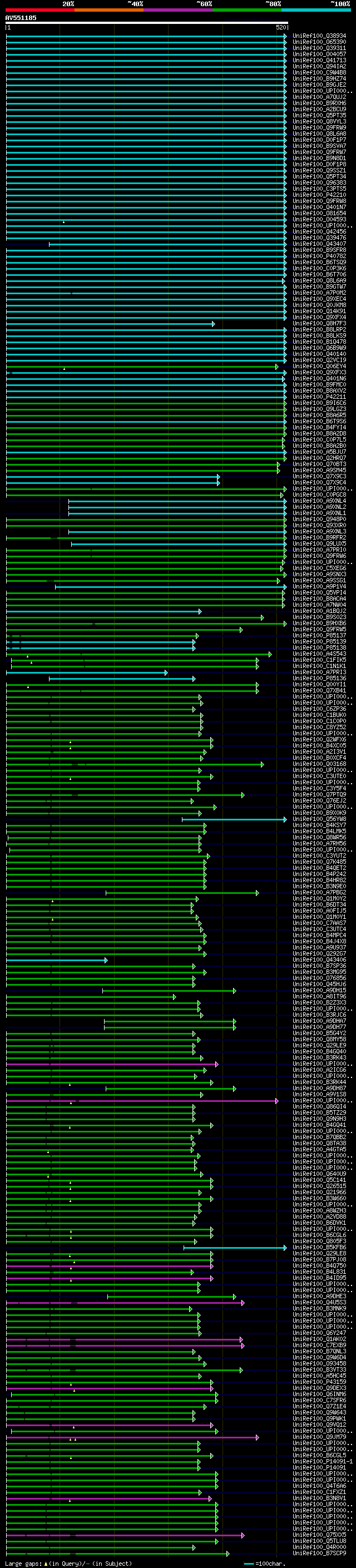Select the UniRef100_Q9LUX5 label
The width and height of the screenshot is (356, 1568).
point(319,543)
